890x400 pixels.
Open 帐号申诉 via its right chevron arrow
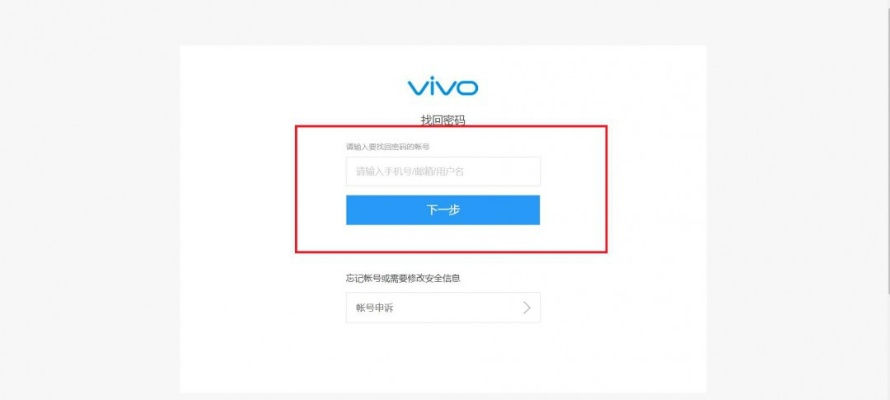(527, 308)
